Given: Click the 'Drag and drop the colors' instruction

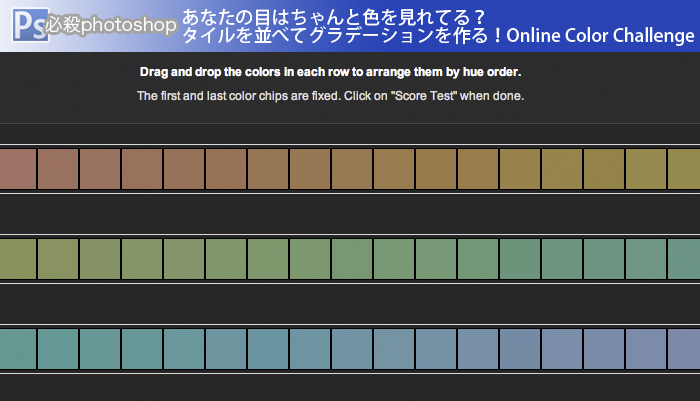Looking at the screenshot, I should click(x=330, y=72).
